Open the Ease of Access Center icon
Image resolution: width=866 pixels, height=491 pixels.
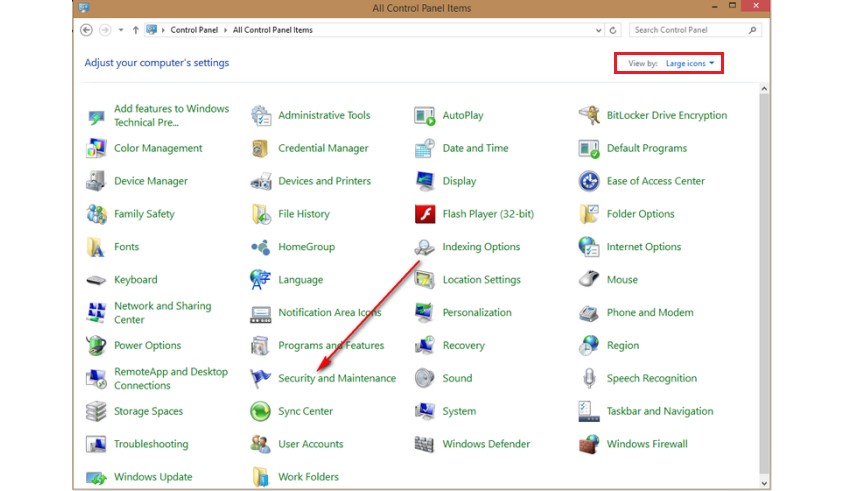click(x=589, y=181)
